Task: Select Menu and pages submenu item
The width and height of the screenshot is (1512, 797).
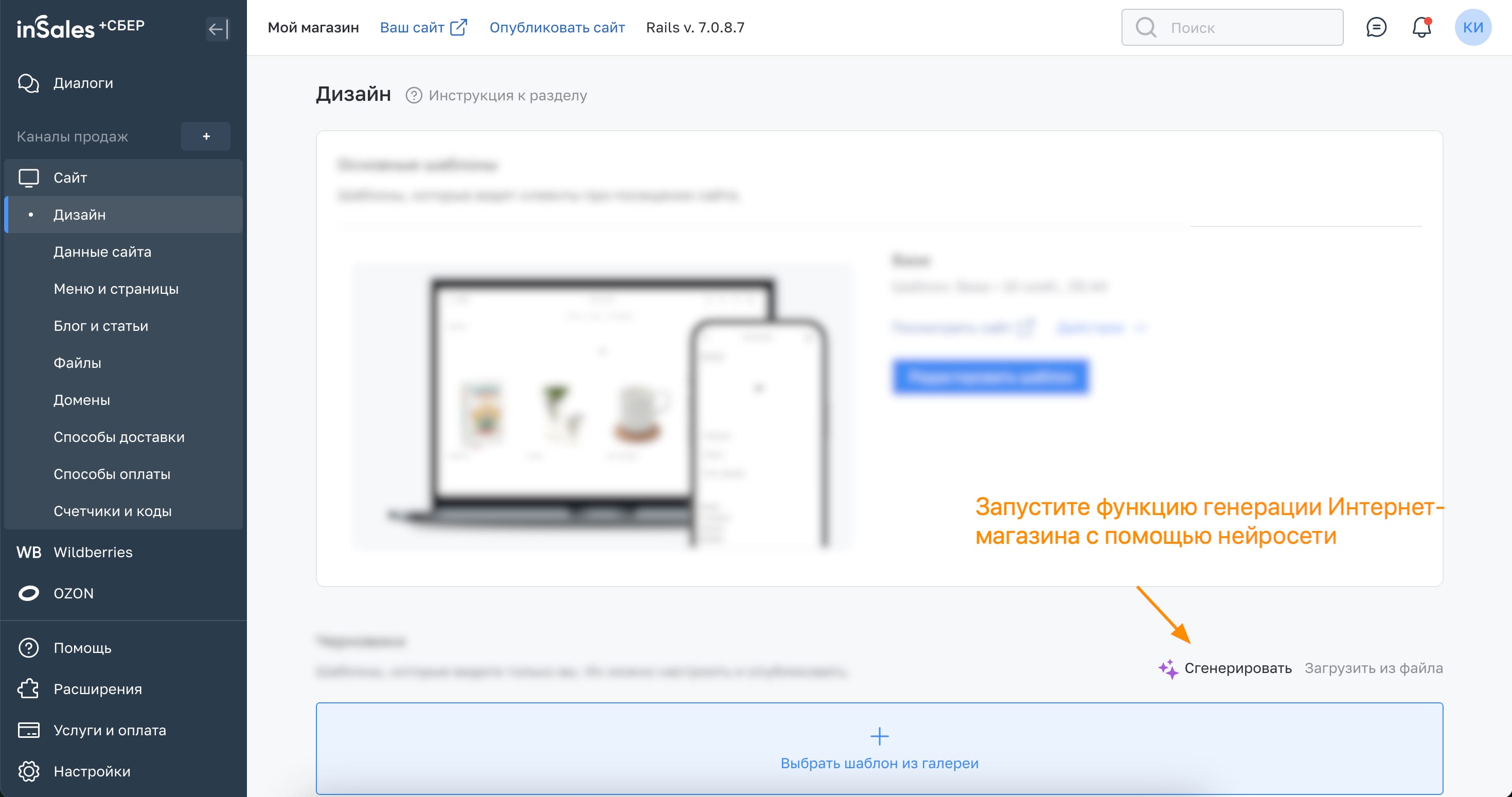Action: 116,288
